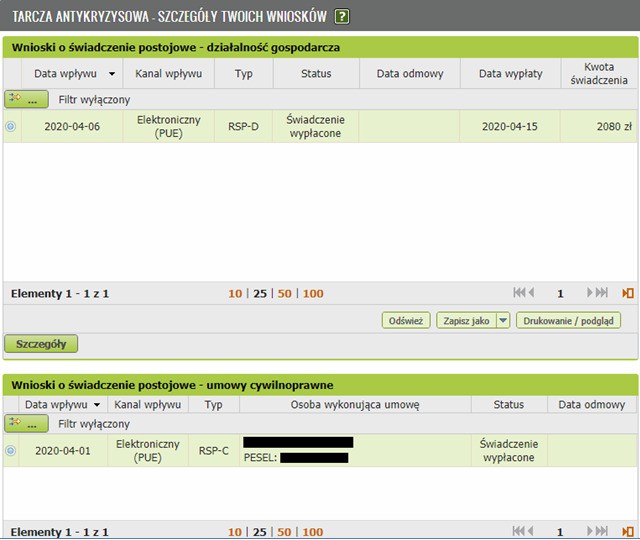Show 100 items per page in działalność gospodarcza table
640x540 pixels.
point(313,293)
